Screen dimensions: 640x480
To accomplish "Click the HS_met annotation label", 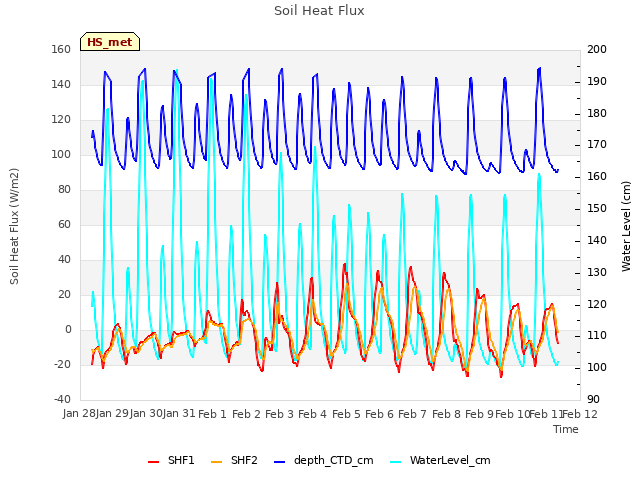I will pyautogui.click(x=110, y=42).
